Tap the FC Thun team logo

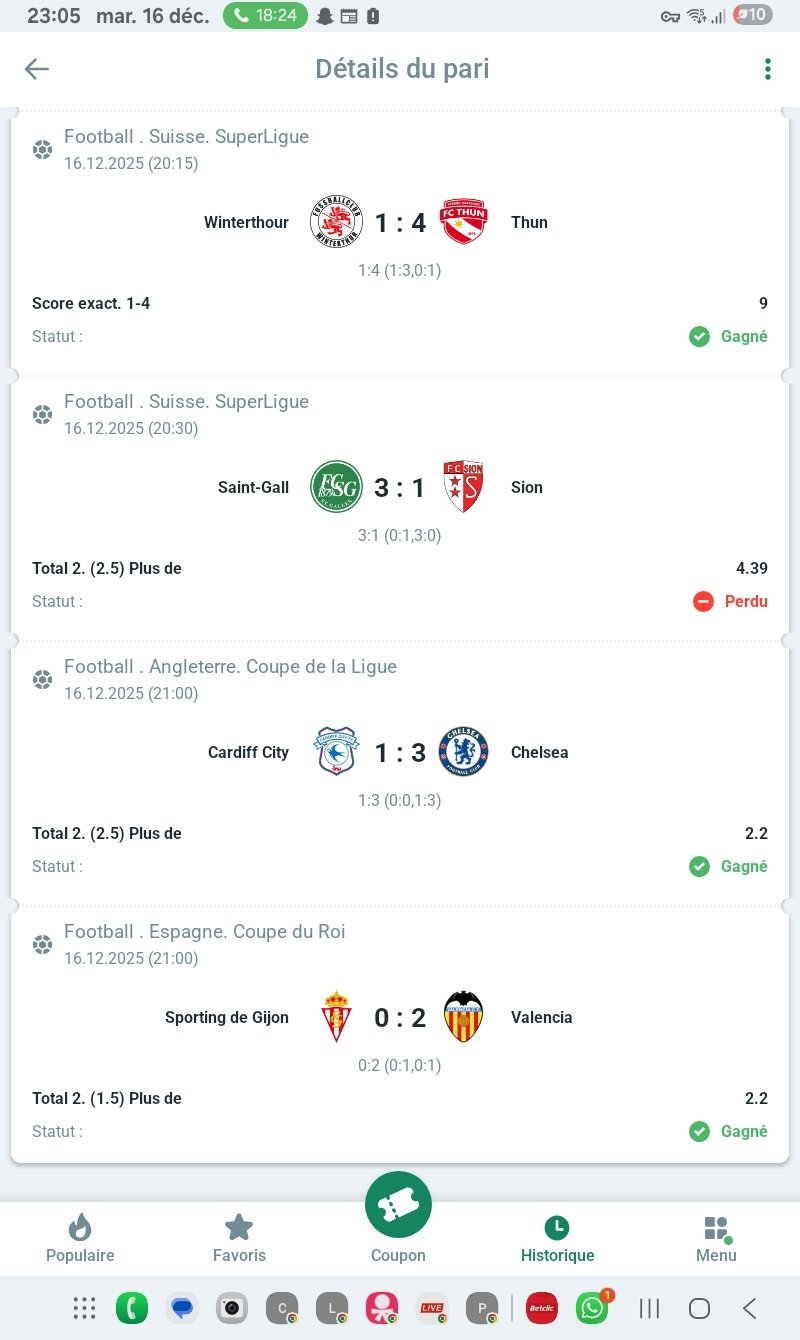tap(463, 222)
